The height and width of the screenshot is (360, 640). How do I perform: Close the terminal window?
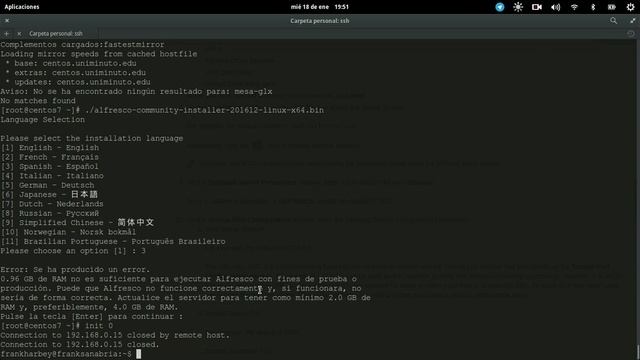click(7, 20)
